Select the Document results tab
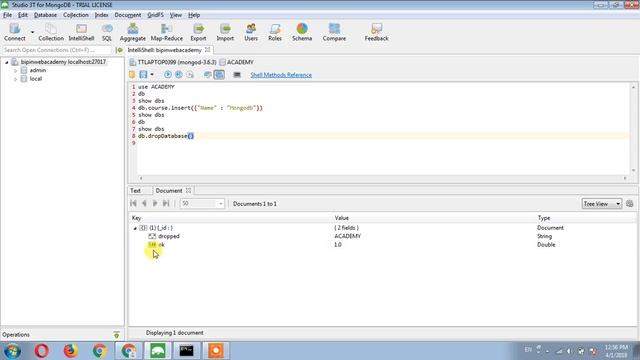Viewport: 640px width, 360px height. (169, 191)
